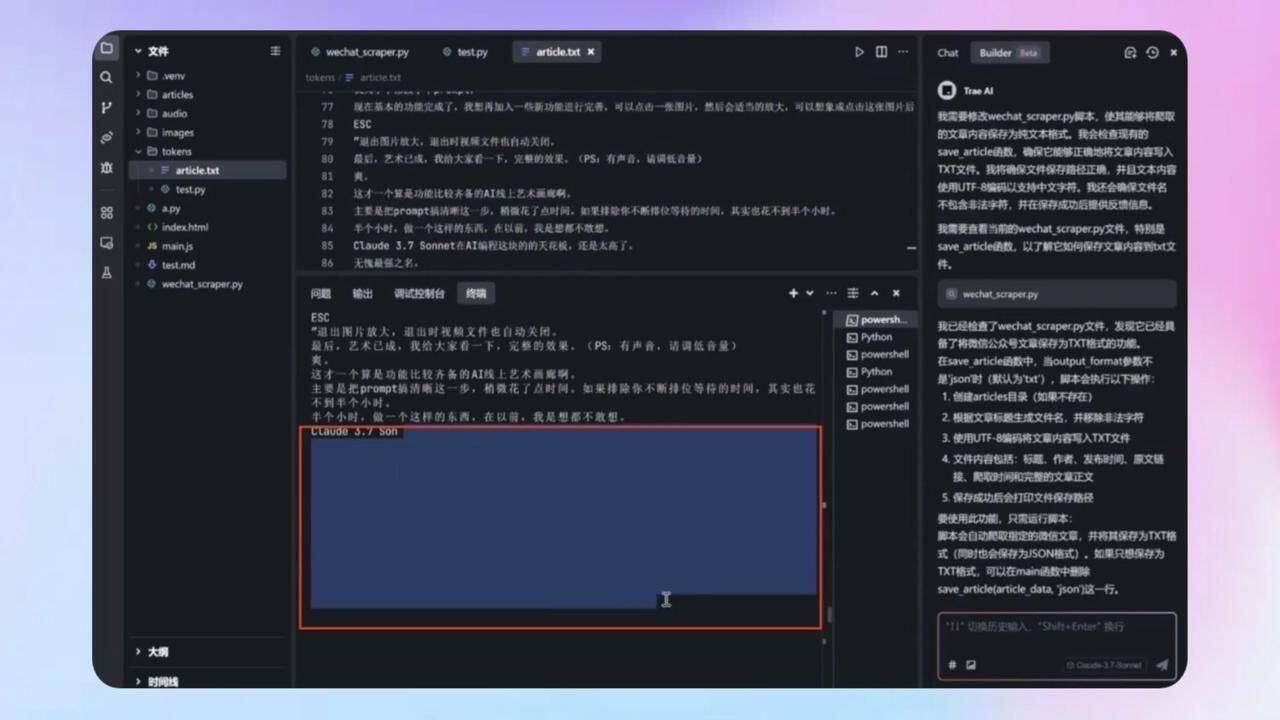Click the Run file play icon
The height and width of the screenshot is (720, 1280).
(859, 52)
